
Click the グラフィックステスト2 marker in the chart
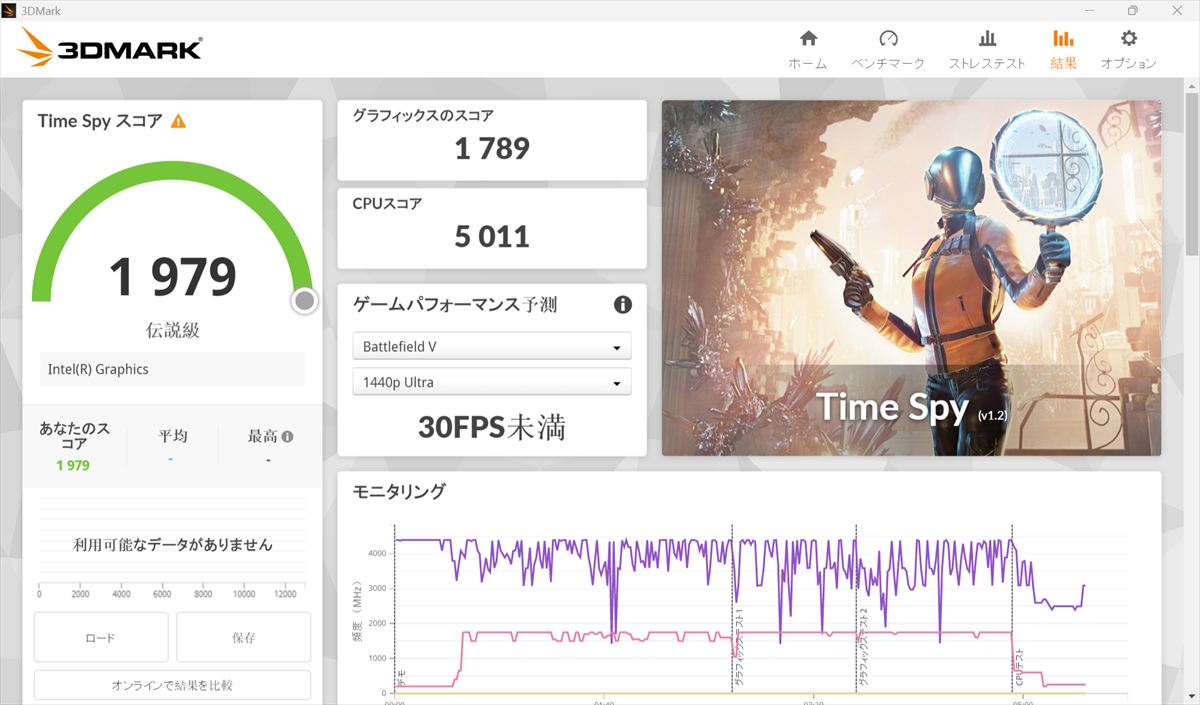(863, 646)
